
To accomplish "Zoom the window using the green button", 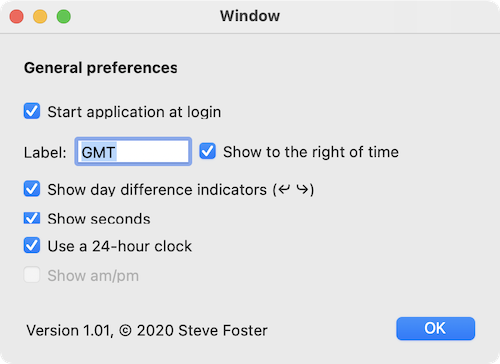I will [x=64, y=16].
